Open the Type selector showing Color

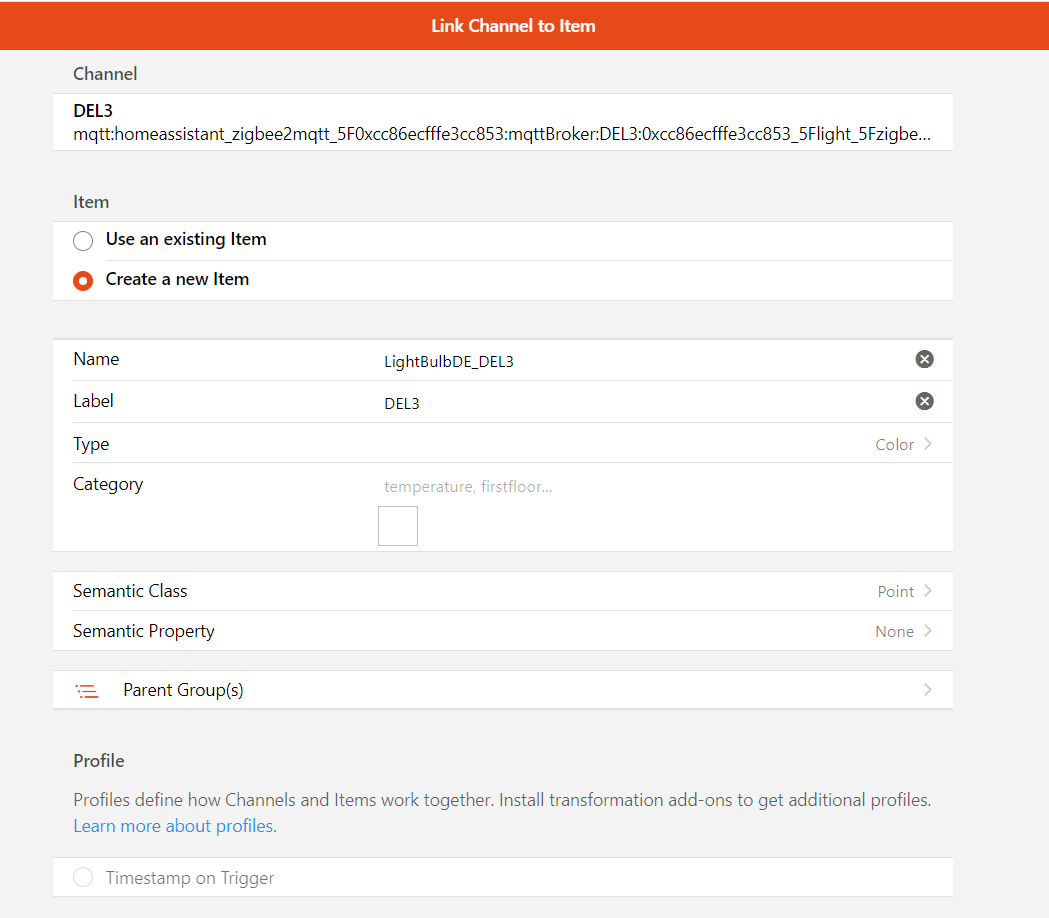[902, 444]
